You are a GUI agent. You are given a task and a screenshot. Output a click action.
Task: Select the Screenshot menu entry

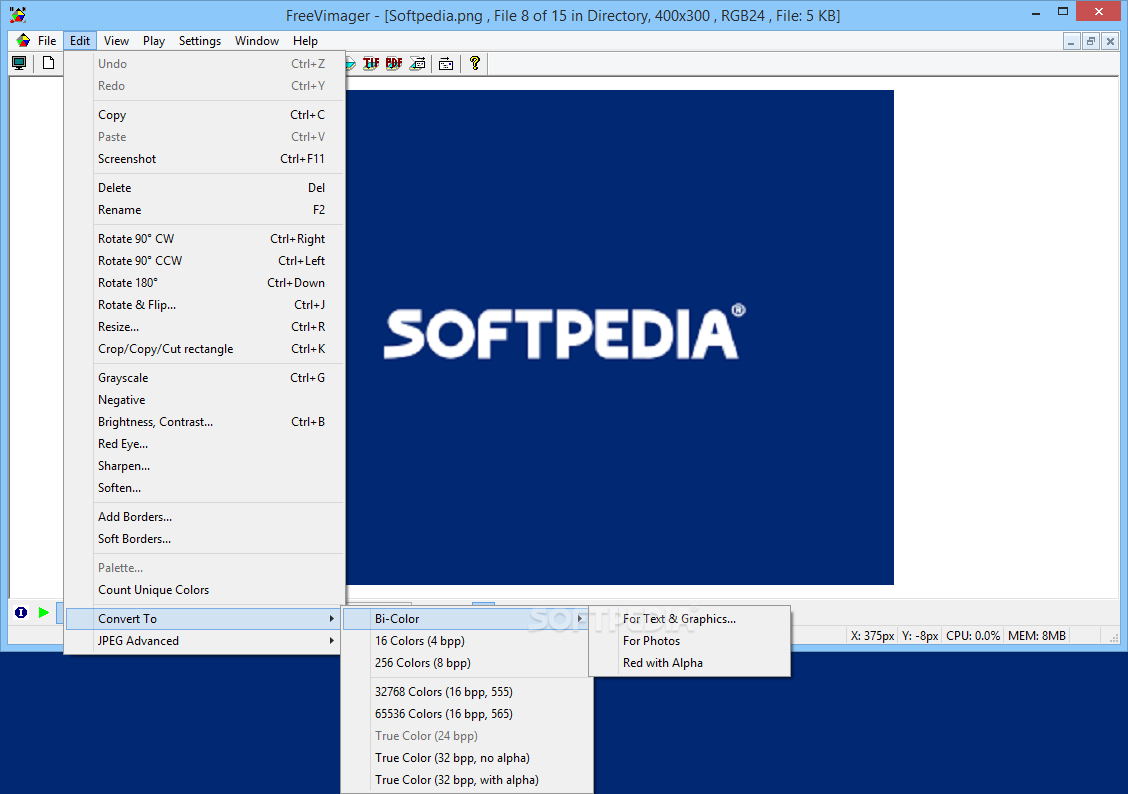point(205,159)
